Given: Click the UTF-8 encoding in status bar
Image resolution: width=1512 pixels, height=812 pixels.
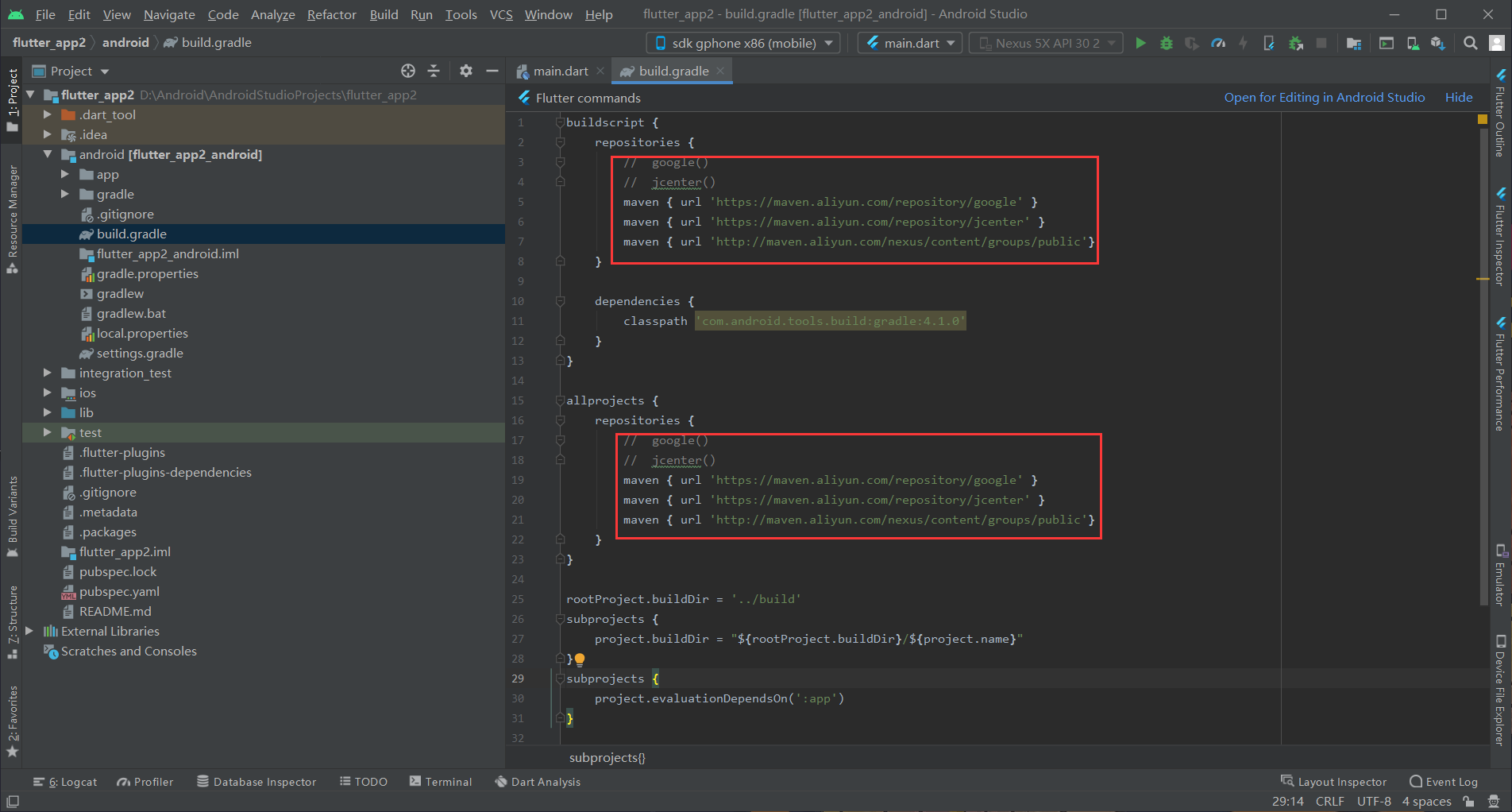Looking at the screenshot, I should coord(1374,801).
